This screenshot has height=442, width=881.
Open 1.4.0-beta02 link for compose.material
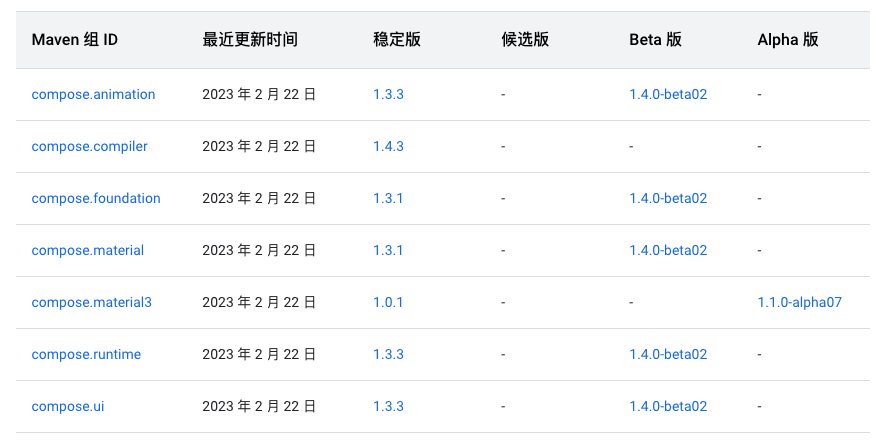(668, 251)
